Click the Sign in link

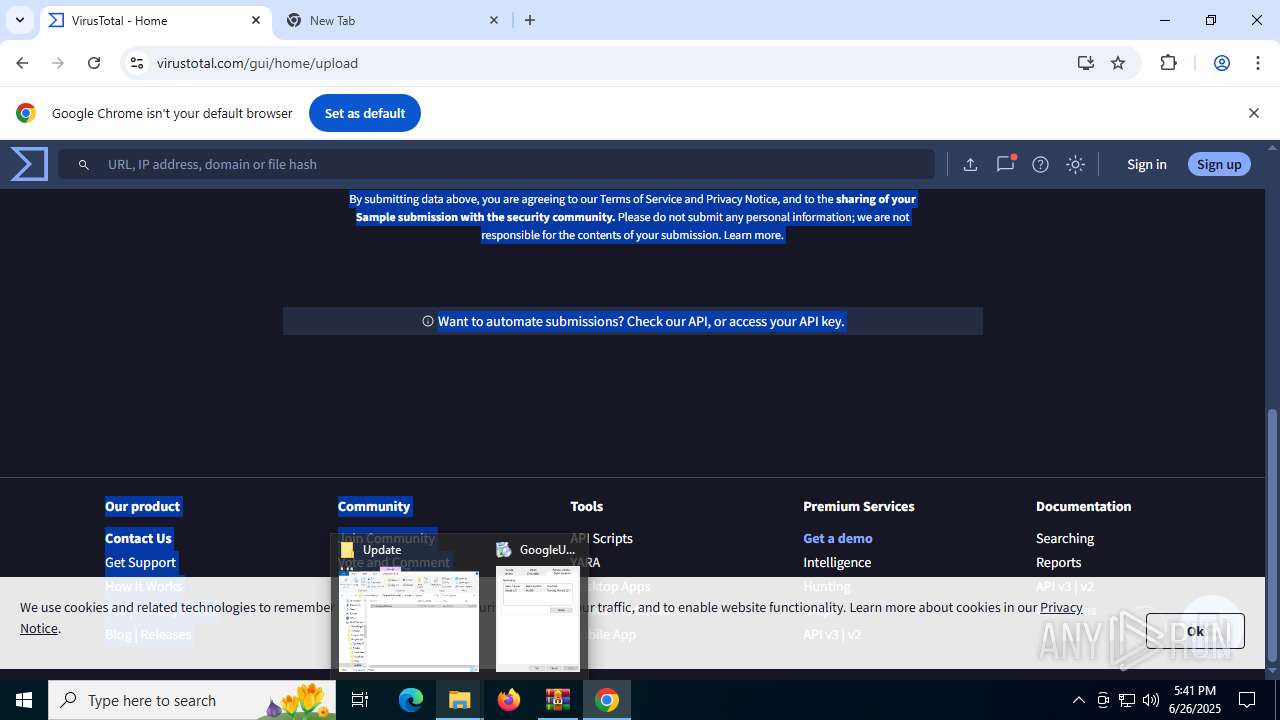pyautogui.click(x=1146, y=164)
